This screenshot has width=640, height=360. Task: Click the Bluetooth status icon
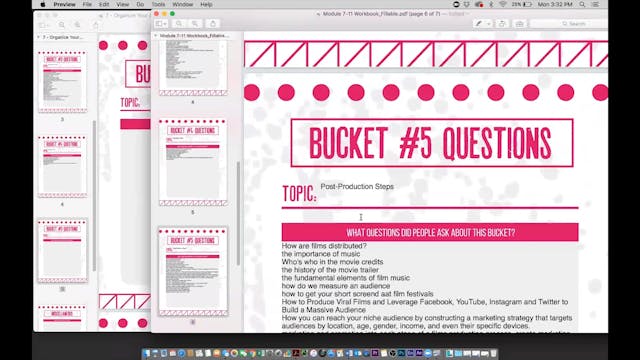click(491, 4)
